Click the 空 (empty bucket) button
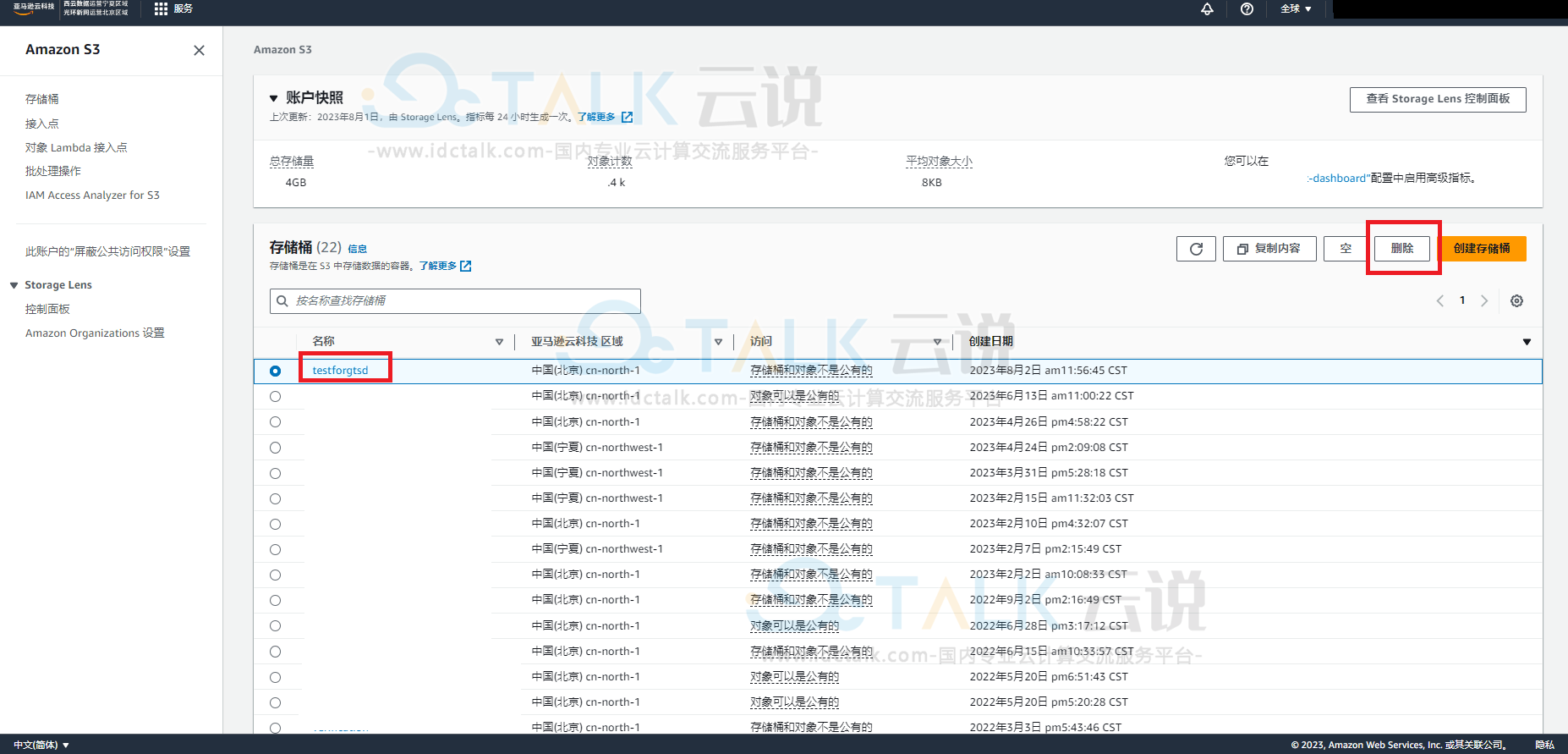Screen dimensions: 1568x754 [x=1346, y=249]
